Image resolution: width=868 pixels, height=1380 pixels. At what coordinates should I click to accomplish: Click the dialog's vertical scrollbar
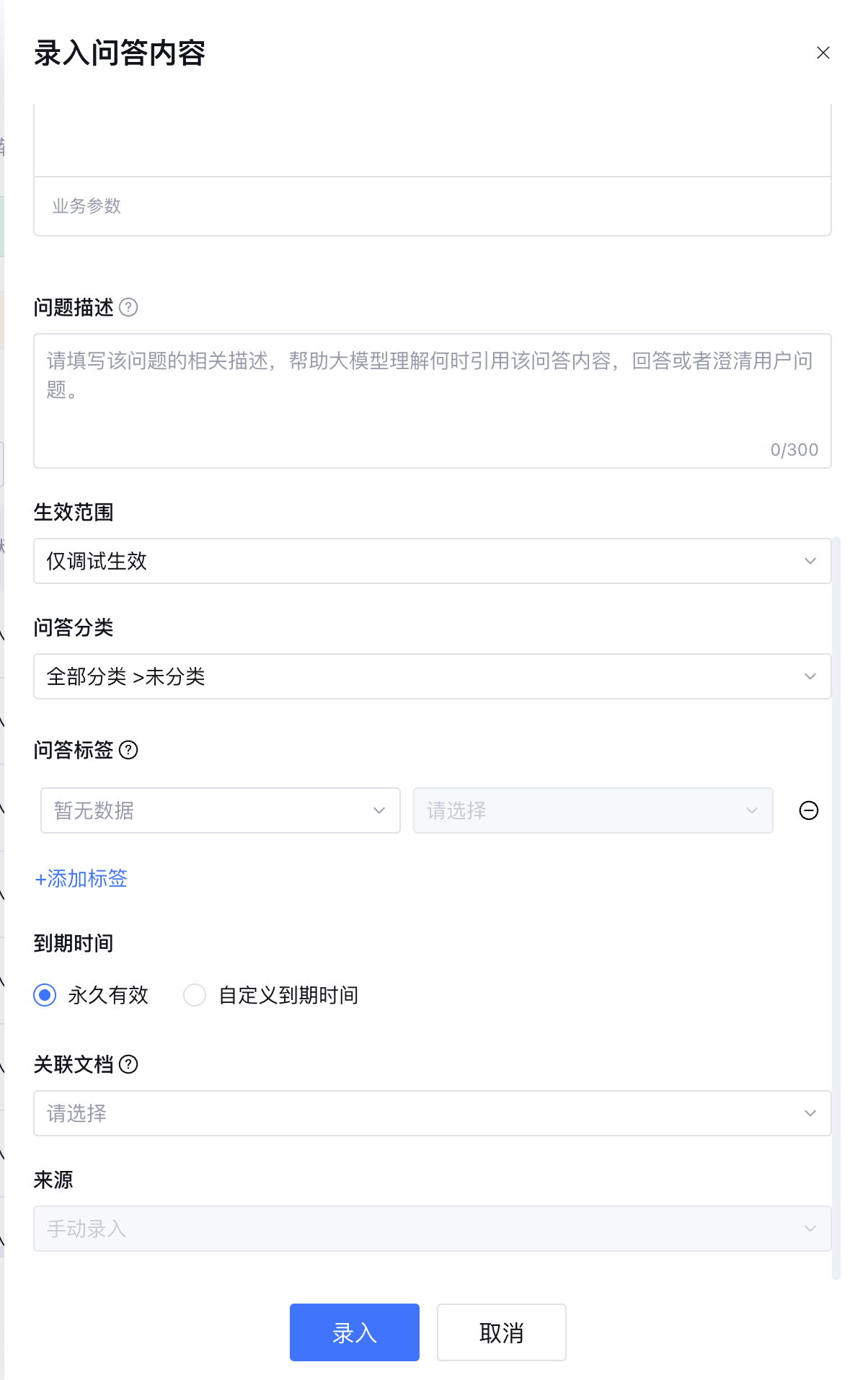(x=836, y=865)
